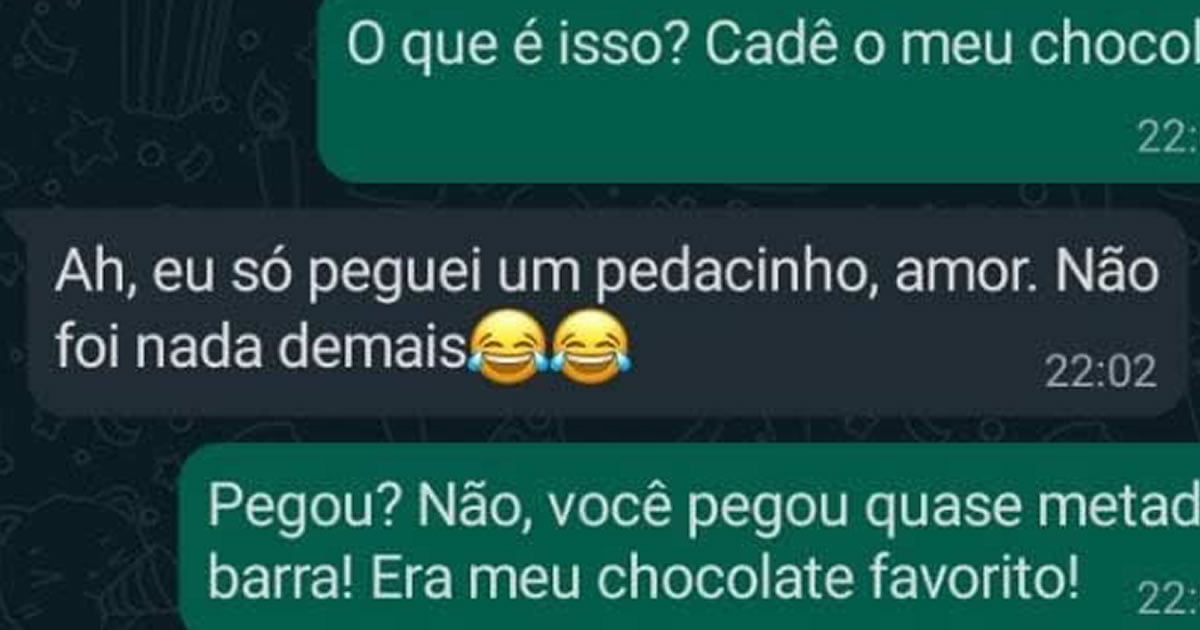Click the timestamp on the top sent message

(x=1168, y=143)
